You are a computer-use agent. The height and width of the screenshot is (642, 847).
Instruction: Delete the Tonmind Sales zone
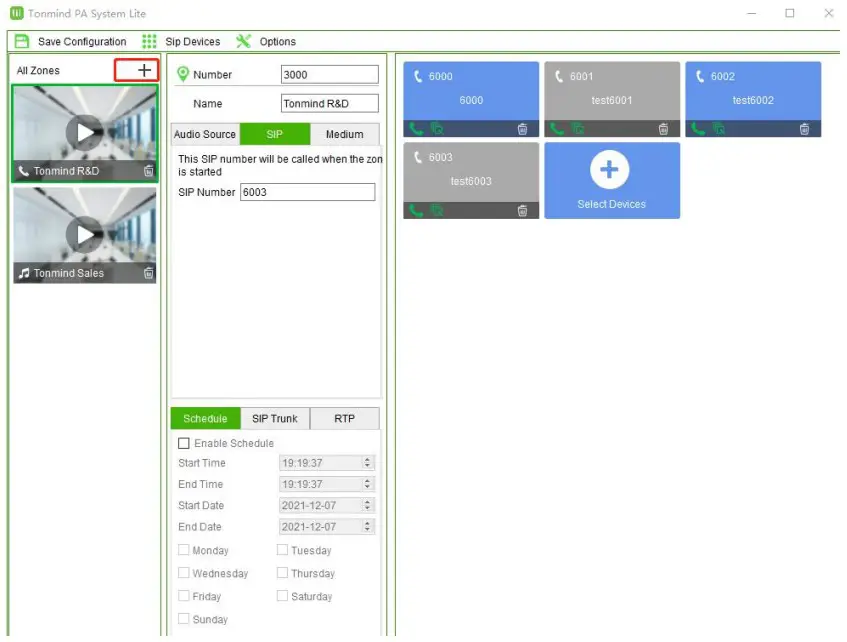(149, 273)
